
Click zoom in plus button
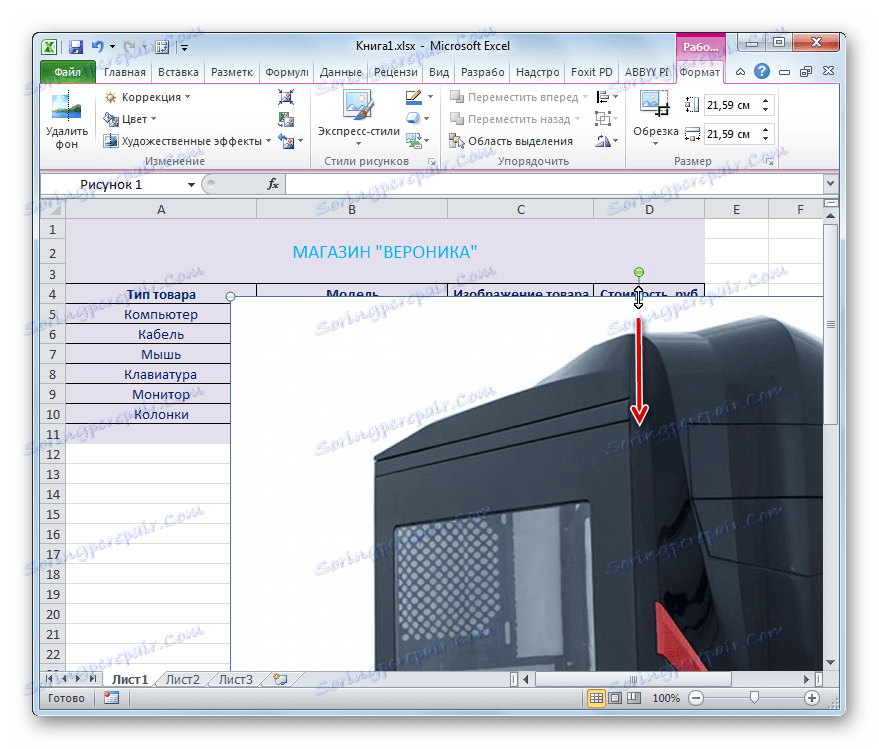click(x=812, y=698)
